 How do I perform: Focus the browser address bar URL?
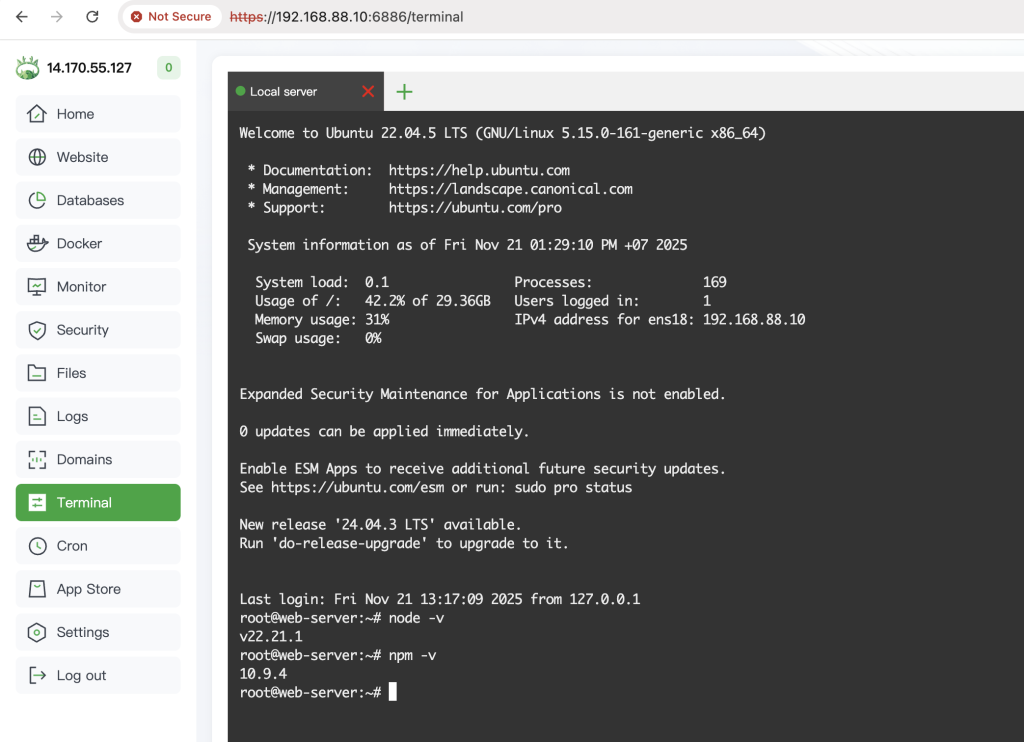346,16
